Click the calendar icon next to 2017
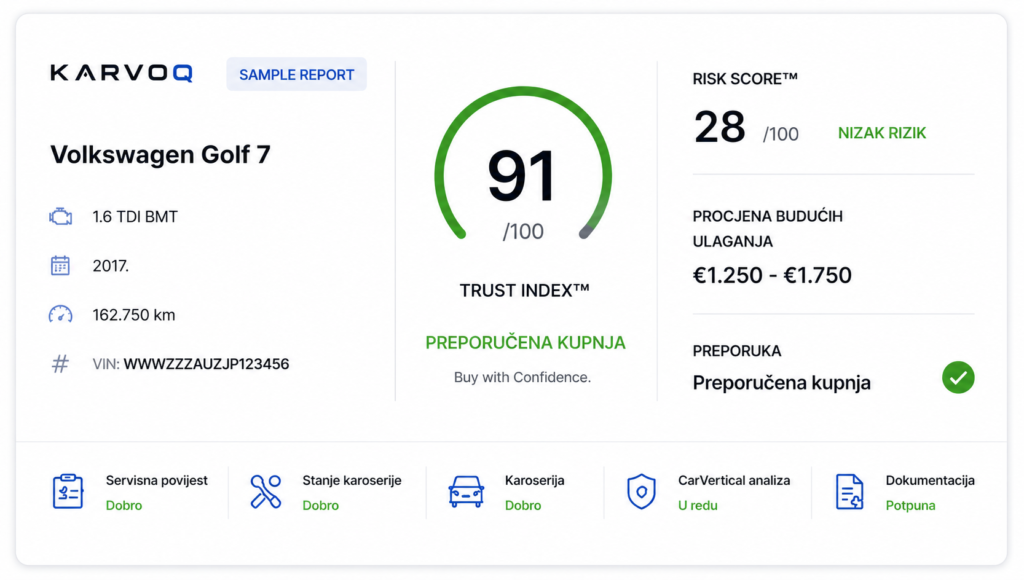The width and height of the screenshot is (1024, 580). click(60, 265)
